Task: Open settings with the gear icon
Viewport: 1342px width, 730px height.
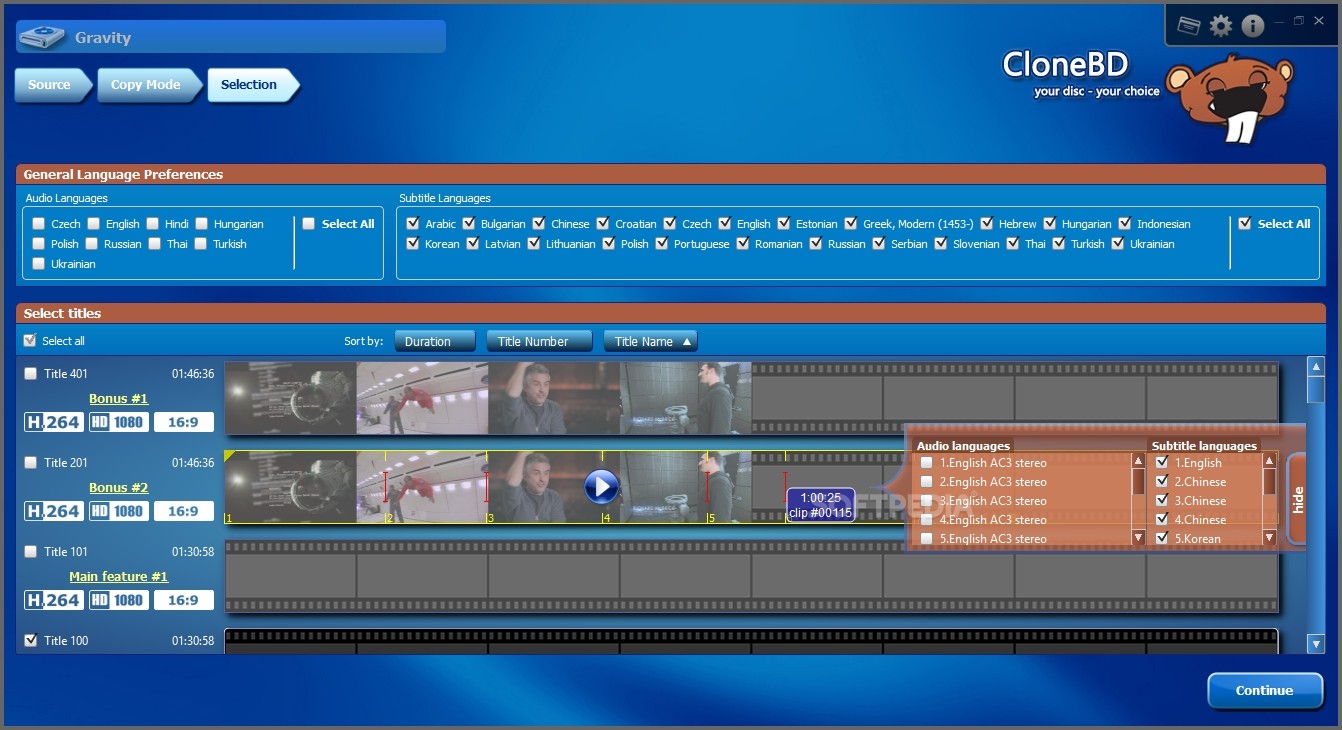Action: 1221,26
